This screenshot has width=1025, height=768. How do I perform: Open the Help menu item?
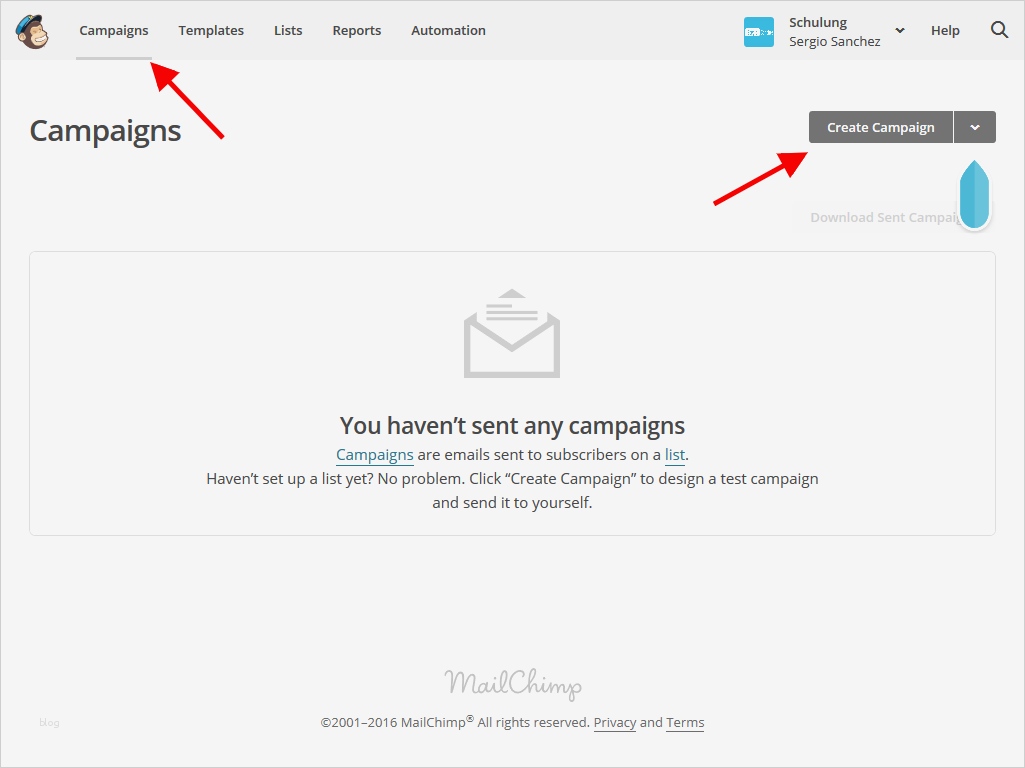(945, 31)
